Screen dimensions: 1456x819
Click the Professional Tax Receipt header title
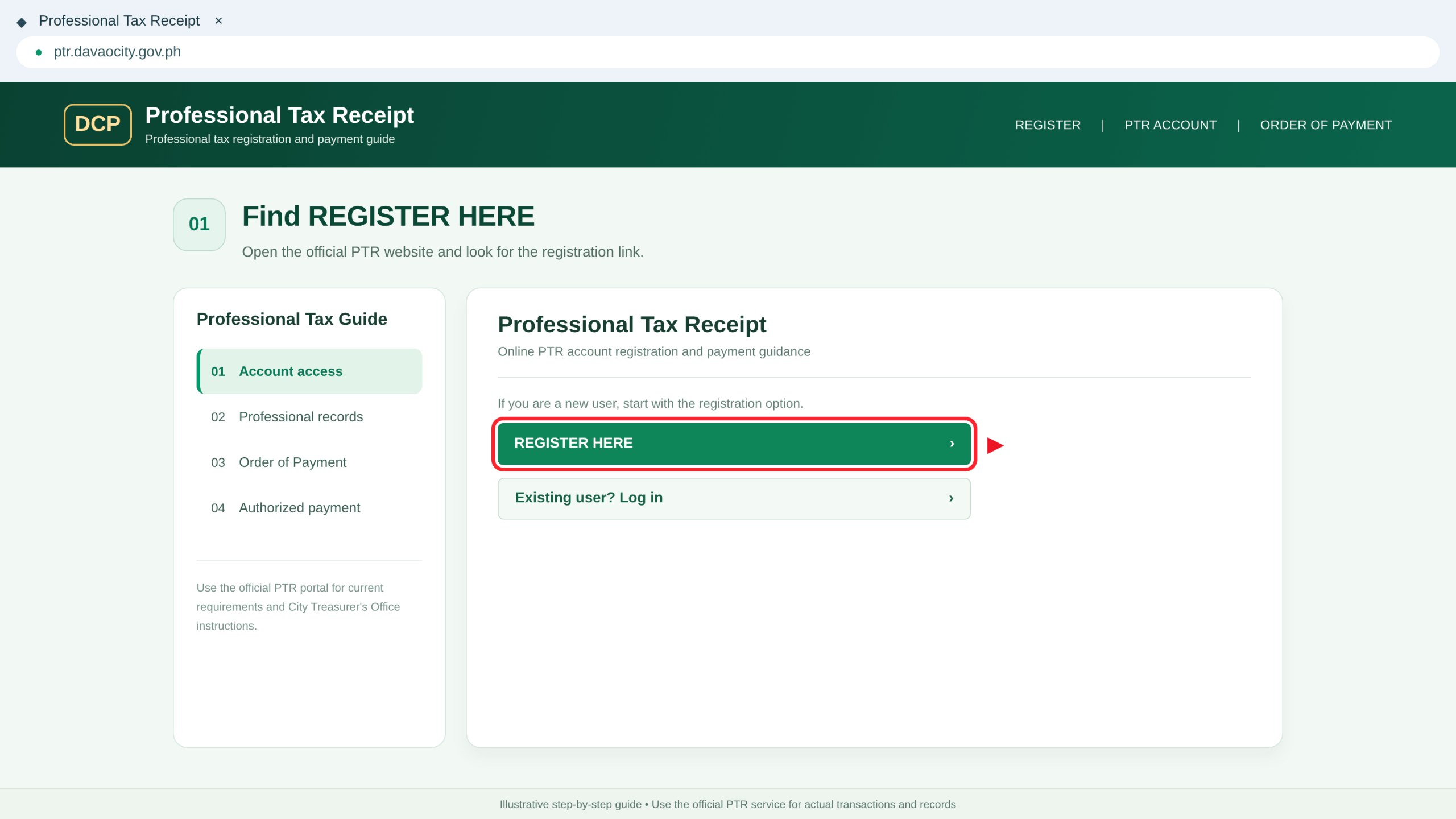point(279,115)
